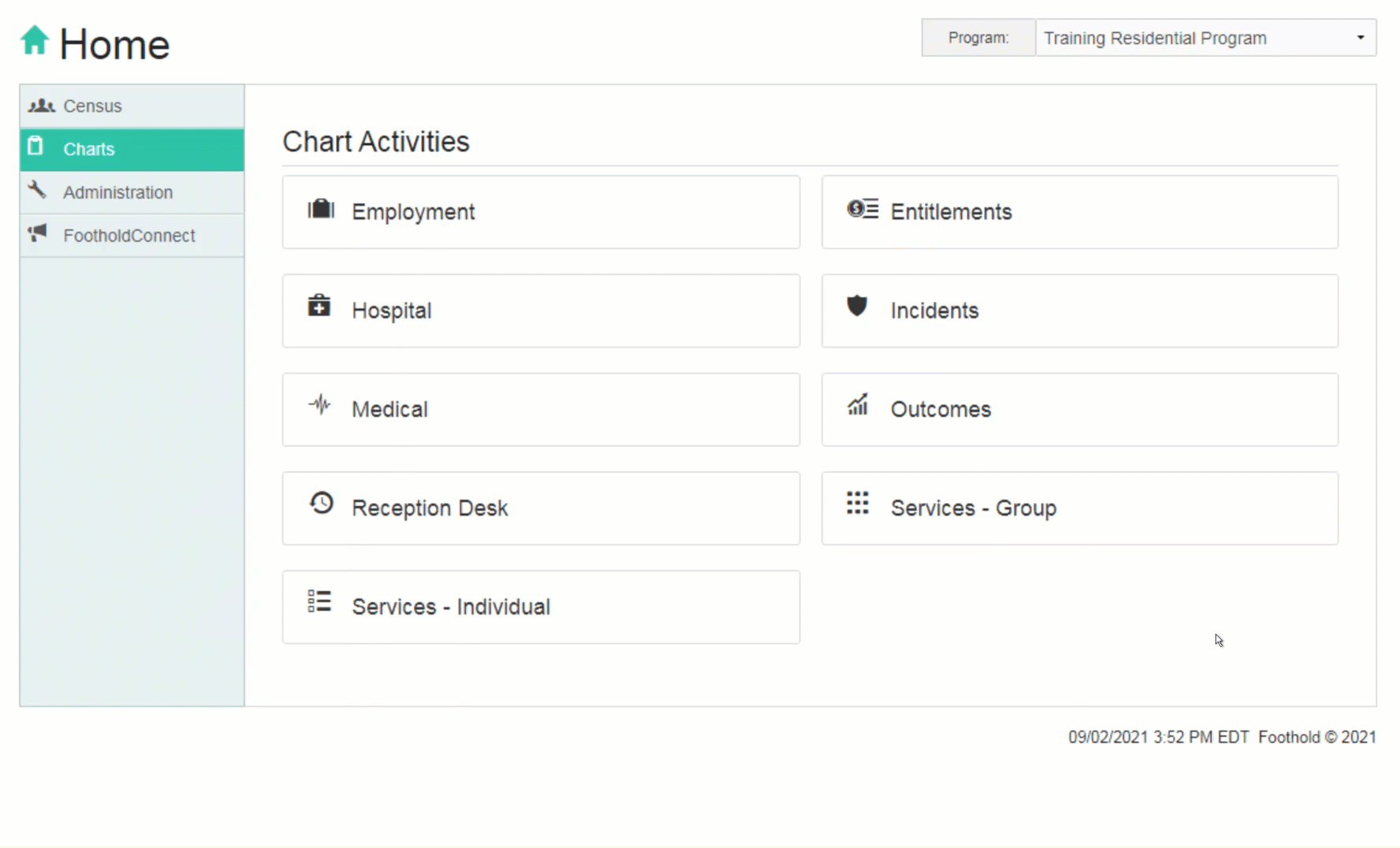Open the Employment chart activity
Viewport: 1400px width, 848px height.
[541, 212]
